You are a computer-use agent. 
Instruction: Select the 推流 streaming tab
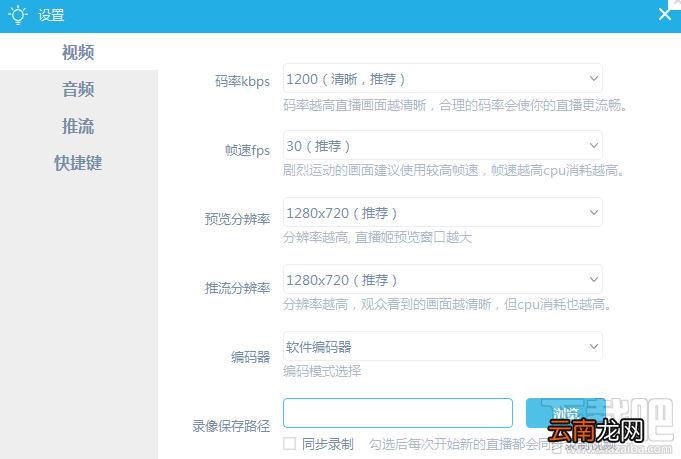(78, 126)
